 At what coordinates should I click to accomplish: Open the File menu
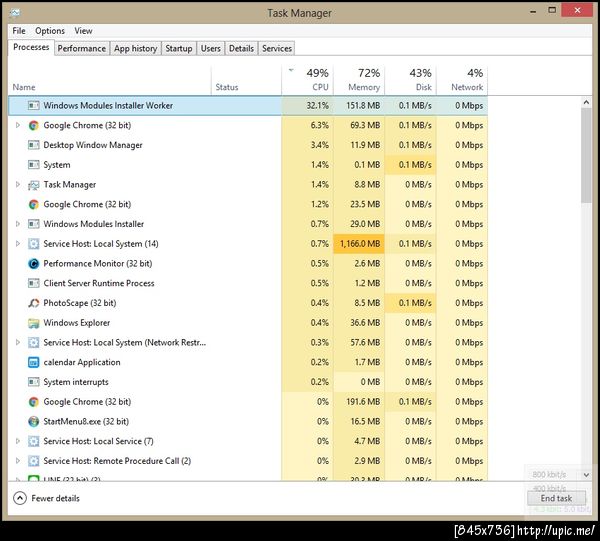19,31
